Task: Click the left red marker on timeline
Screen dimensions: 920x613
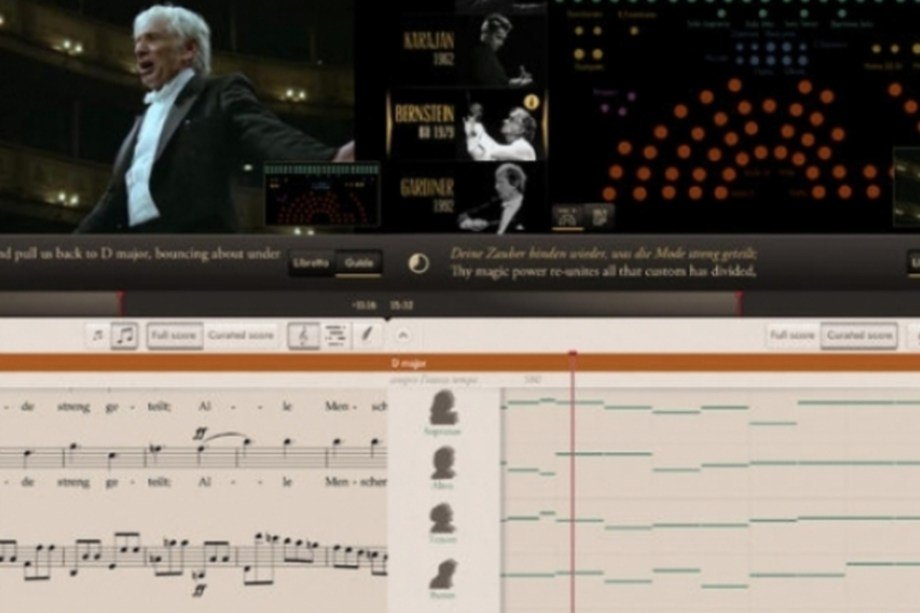Action: pos(120,303)
